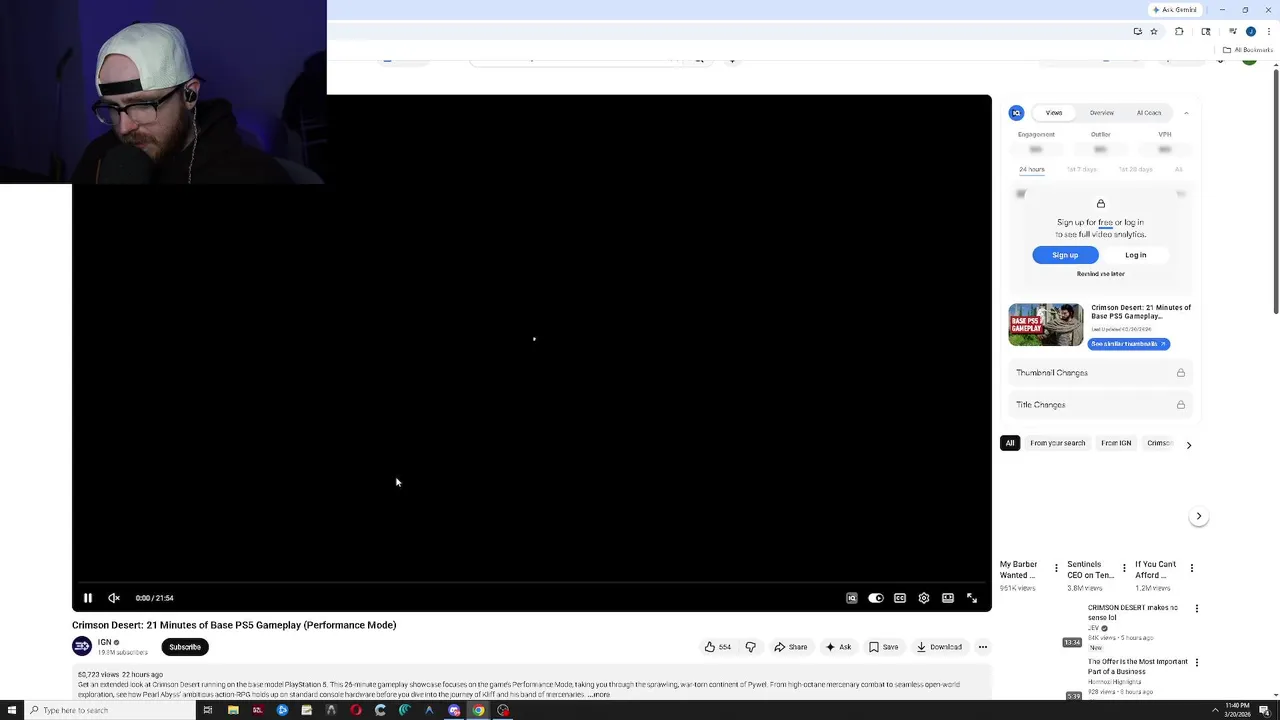The height and width of the screenshot is (720, 1280).
Task: Open the Opera browser taskbar icon
Action: 356,710
